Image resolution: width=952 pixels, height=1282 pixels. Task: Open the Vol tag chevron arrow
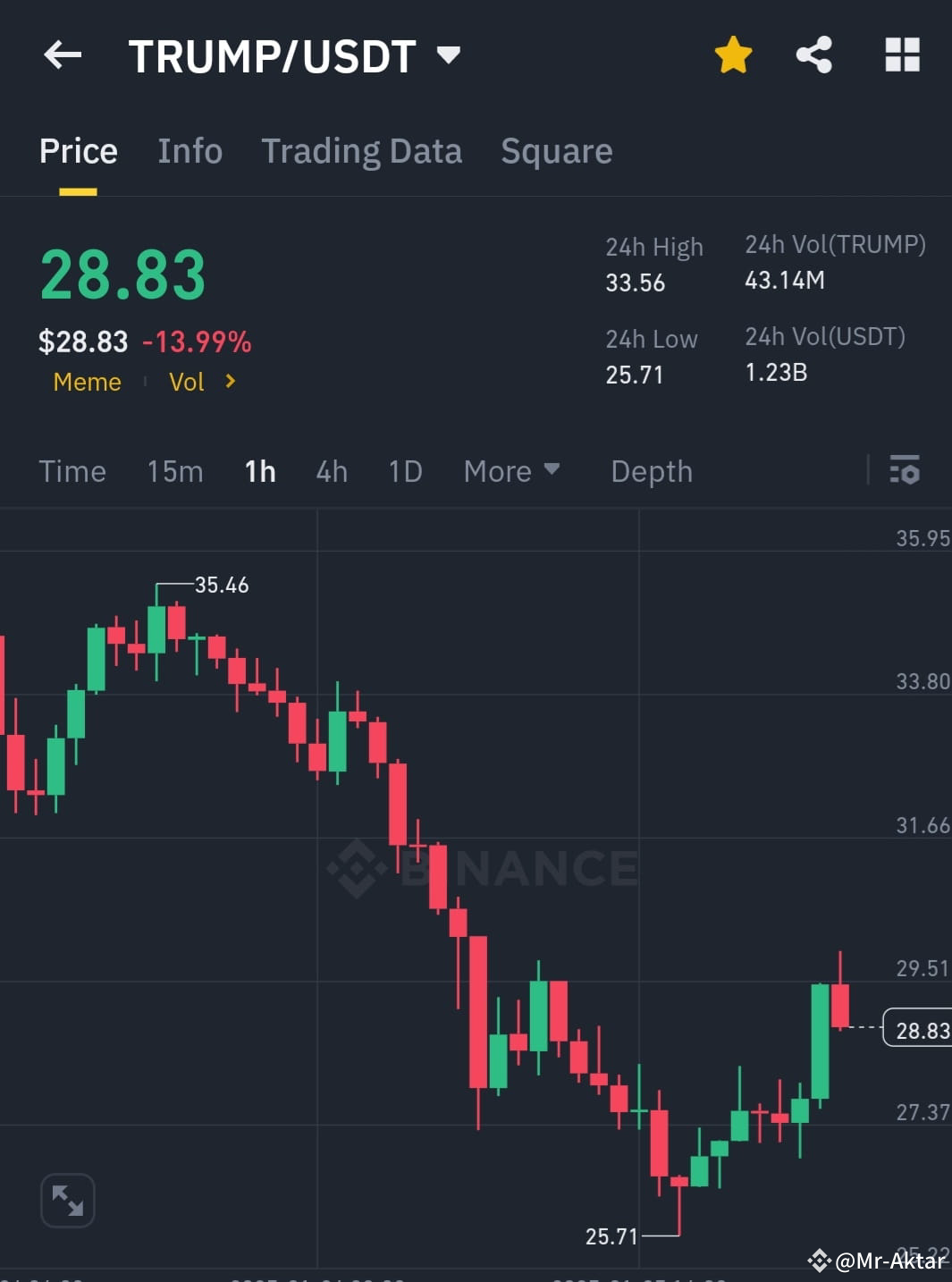tap(230, 382)
